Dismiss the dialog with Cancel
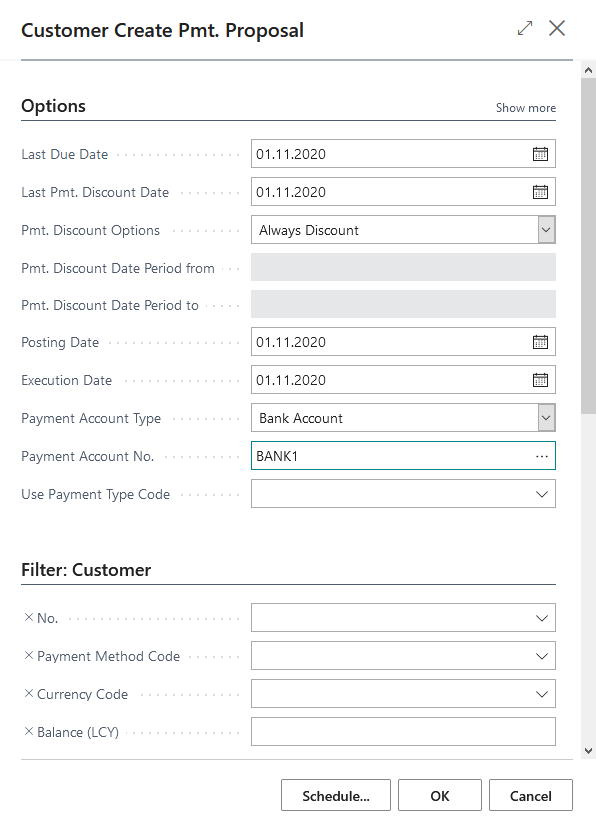596x834 pixels. (x=530, y=795)
